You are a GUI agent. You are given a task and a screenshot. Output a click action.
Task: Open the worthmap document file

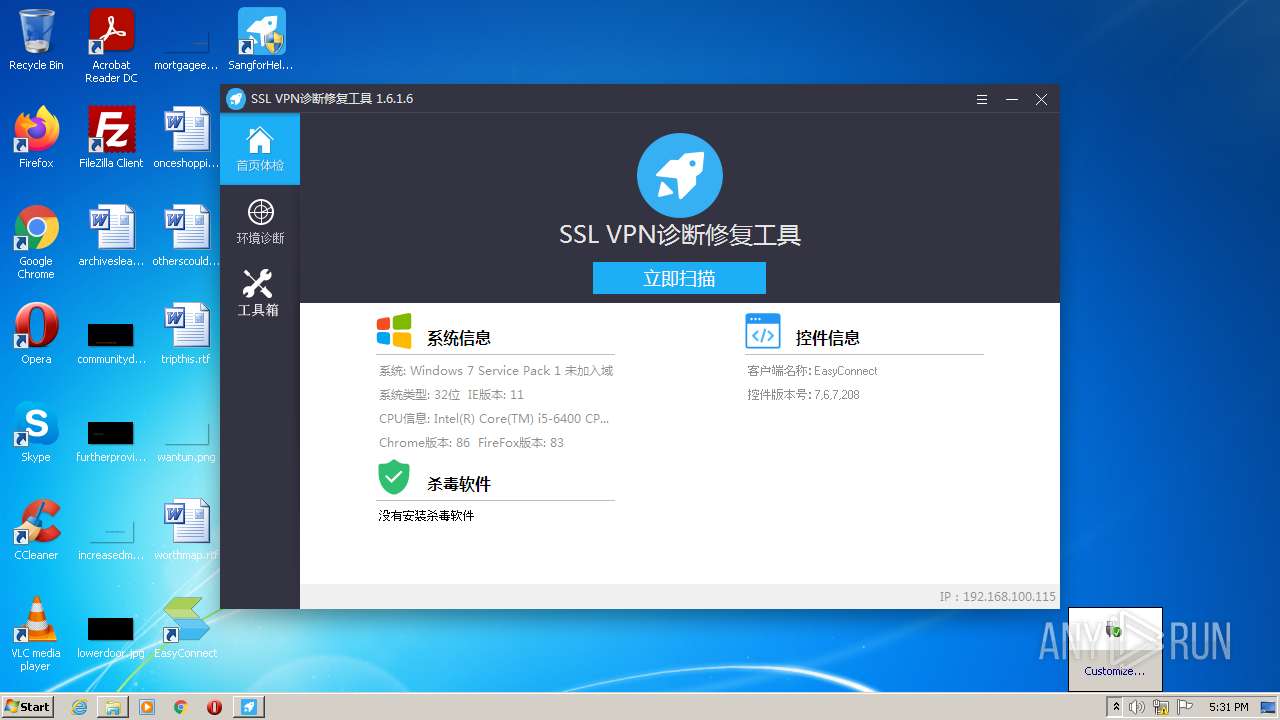point(186,529)
